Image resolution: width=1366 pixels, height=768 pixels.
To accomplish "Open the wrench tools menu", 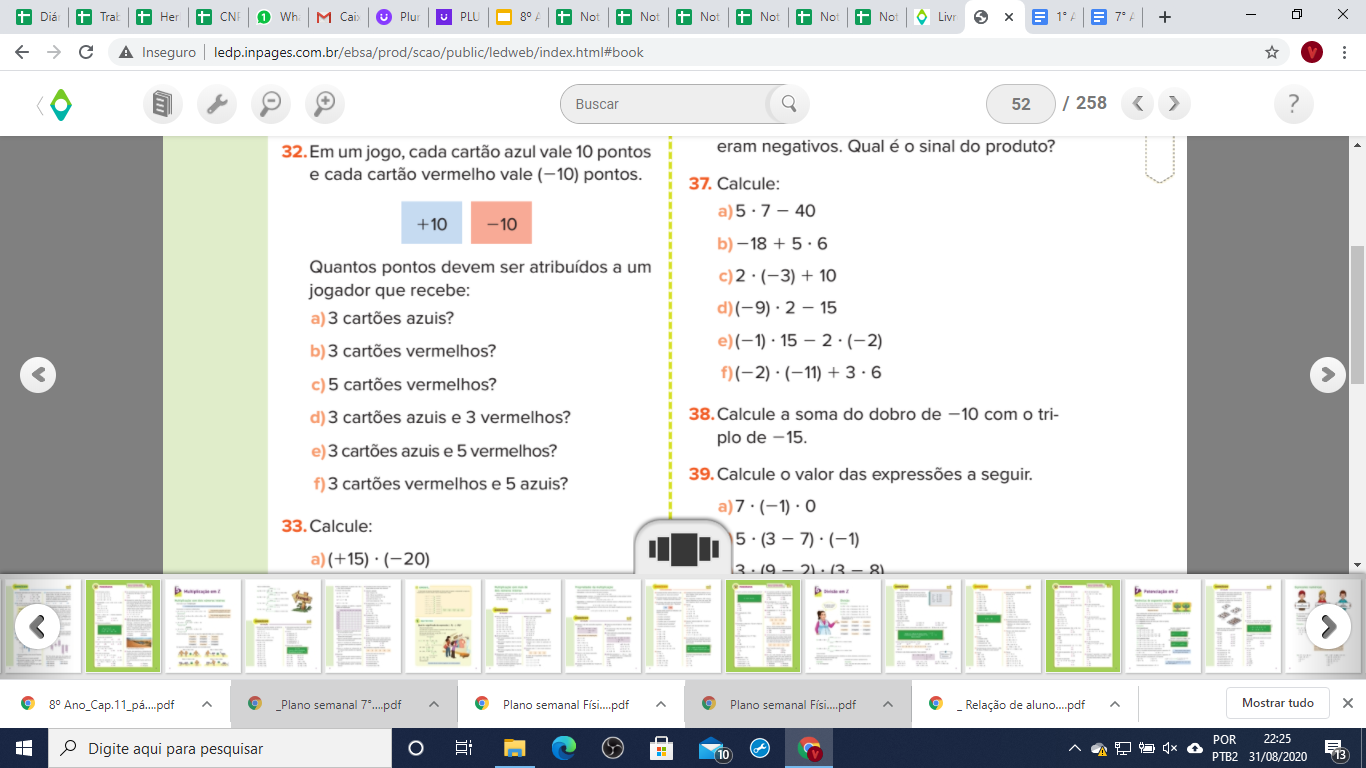I will pyautogui.click(x=217, y=104).
